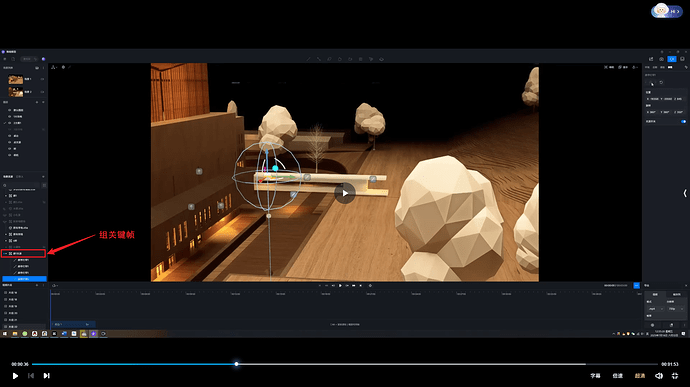Screen dimensions: 690x387
Task: Open the 字幕 subtitles option in the player bar
Action: pyautogui.click(x=595, y=376)
